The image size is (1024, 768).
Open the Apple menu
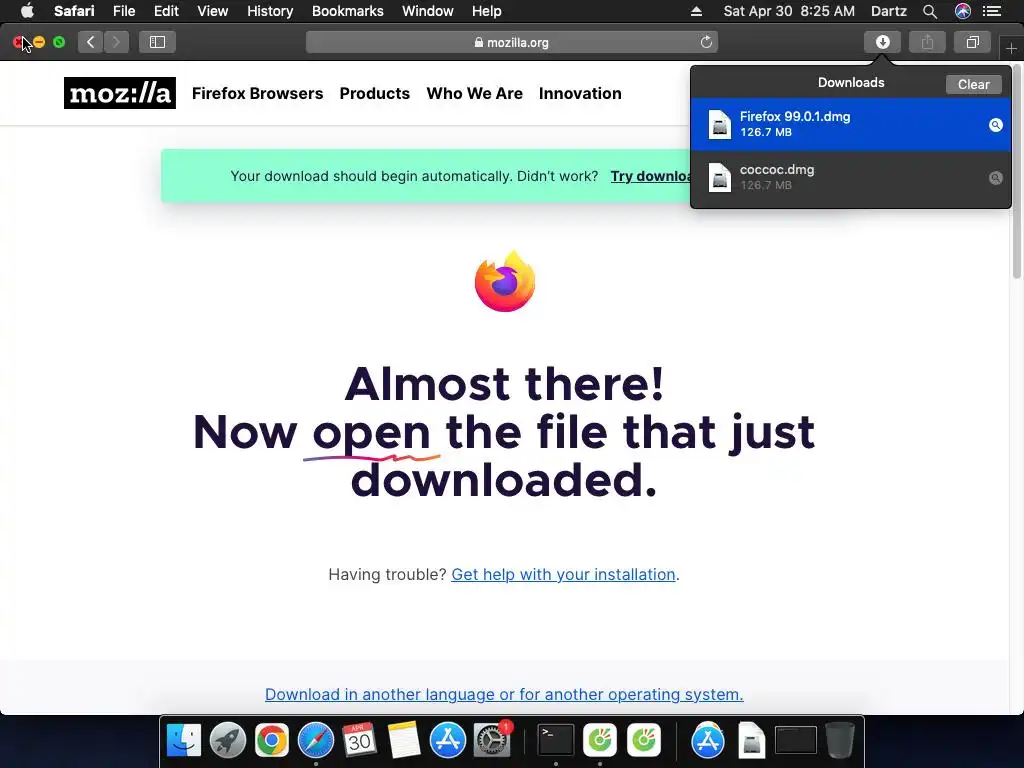click(27, 11)
